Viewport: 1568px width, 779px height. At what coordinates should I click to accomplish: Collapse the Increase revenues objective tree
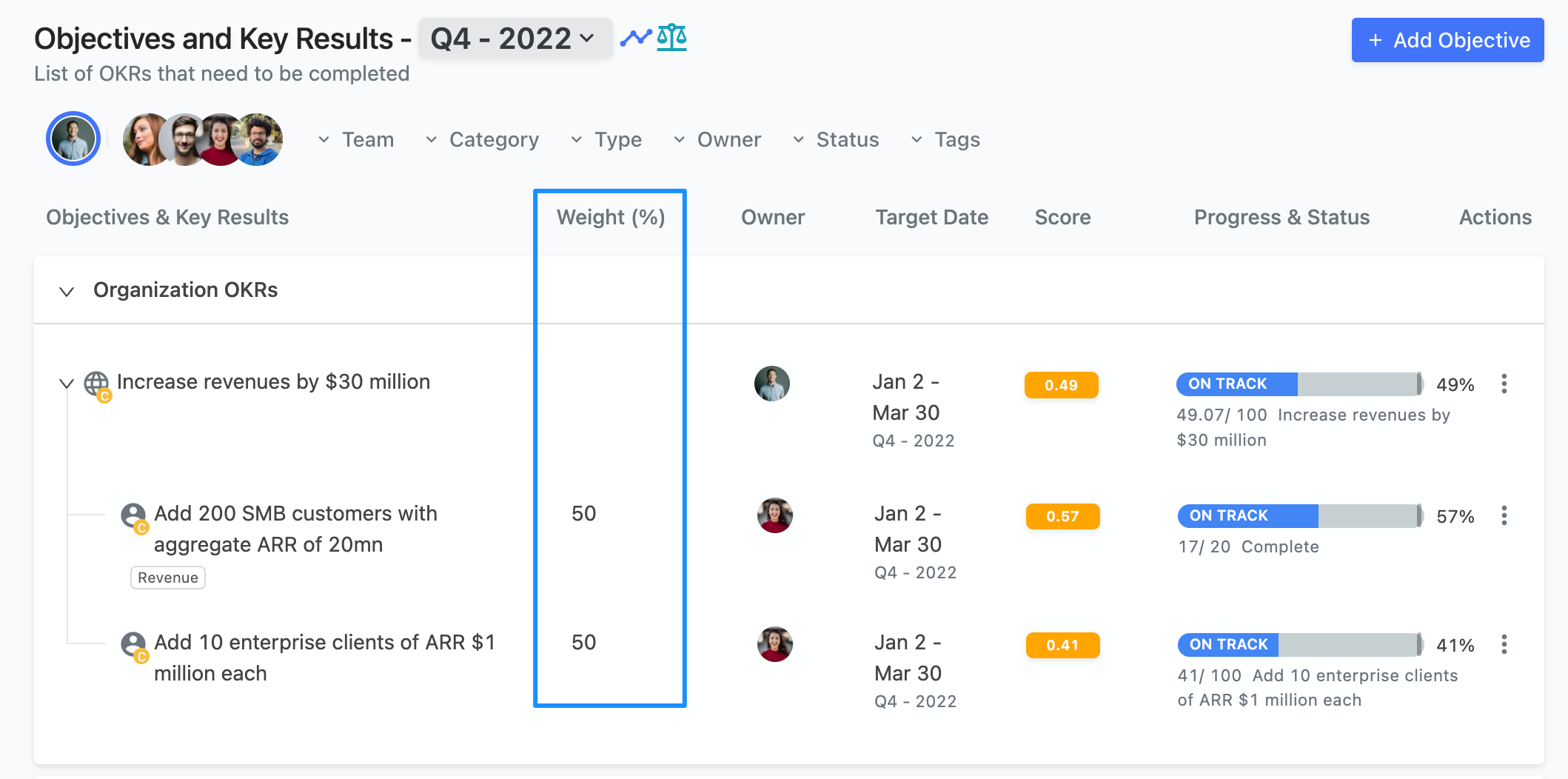click(67, 383)
